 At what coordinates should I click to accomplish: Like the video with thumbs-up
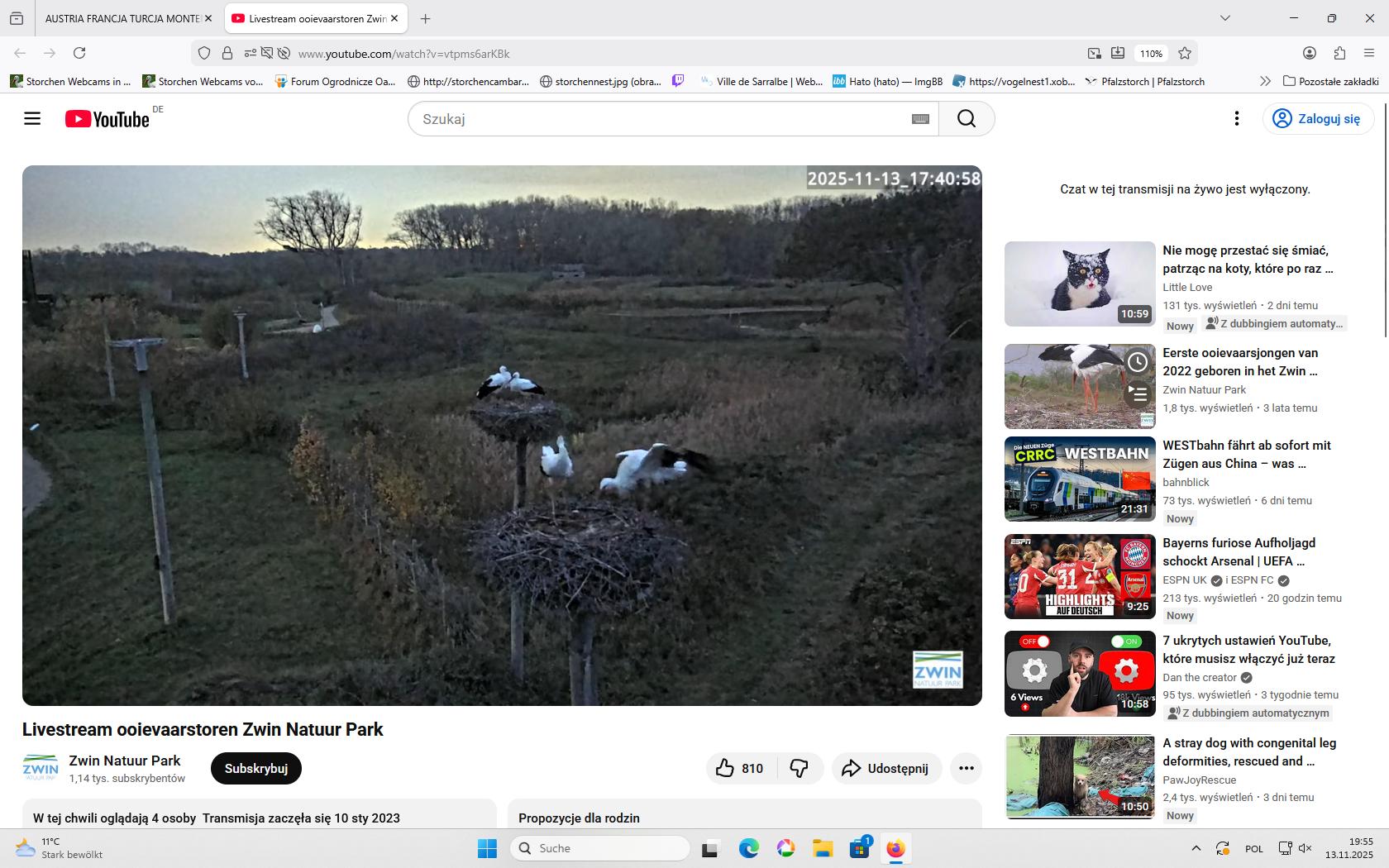[x=739, y=768]
